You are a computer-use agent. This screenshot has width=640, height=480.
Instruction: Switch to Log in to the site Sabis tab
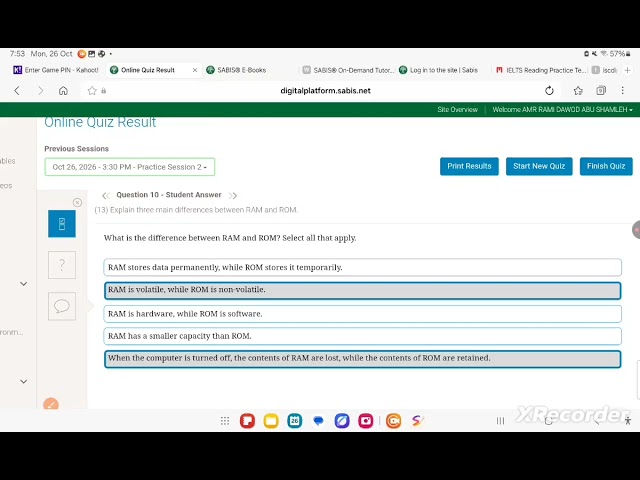click(438, 70)
